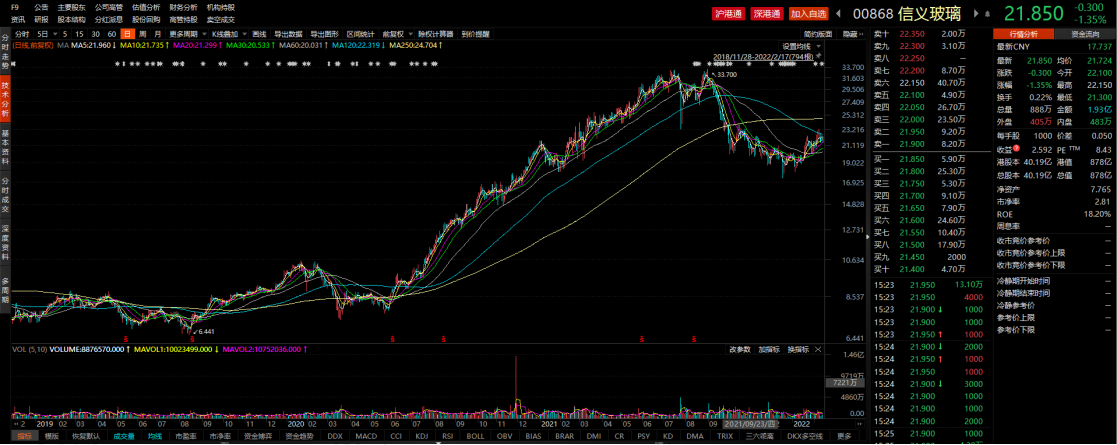Click the pin icon beside date range
Viewport: 1117px width, 445px height.
point(817,55)
